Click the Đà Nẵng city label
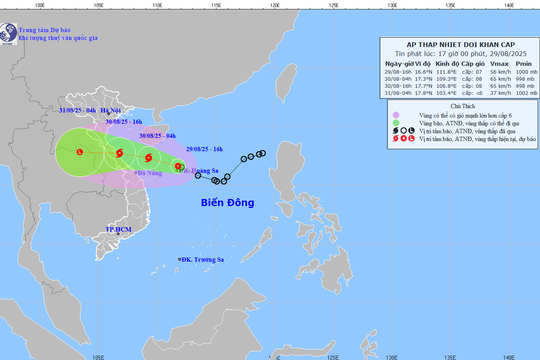 click(150, 173)
